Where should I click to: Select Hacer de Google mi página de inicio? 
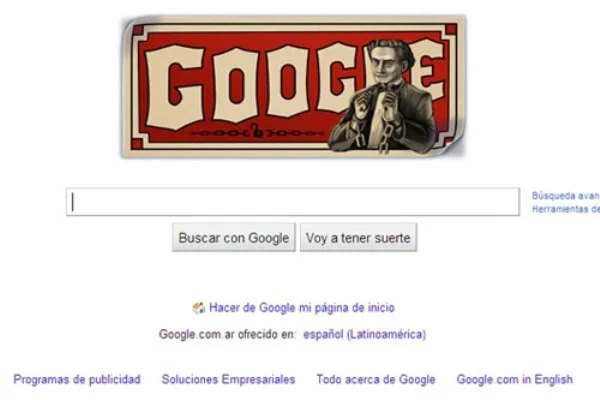click(302, 308)
